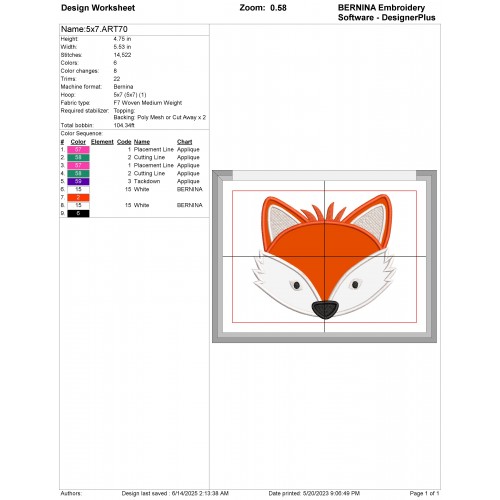The height and width of the screenshot is (500, 500).
Task: Click the green 58 swatch in row 4
Action: click(x=78, y=174)
